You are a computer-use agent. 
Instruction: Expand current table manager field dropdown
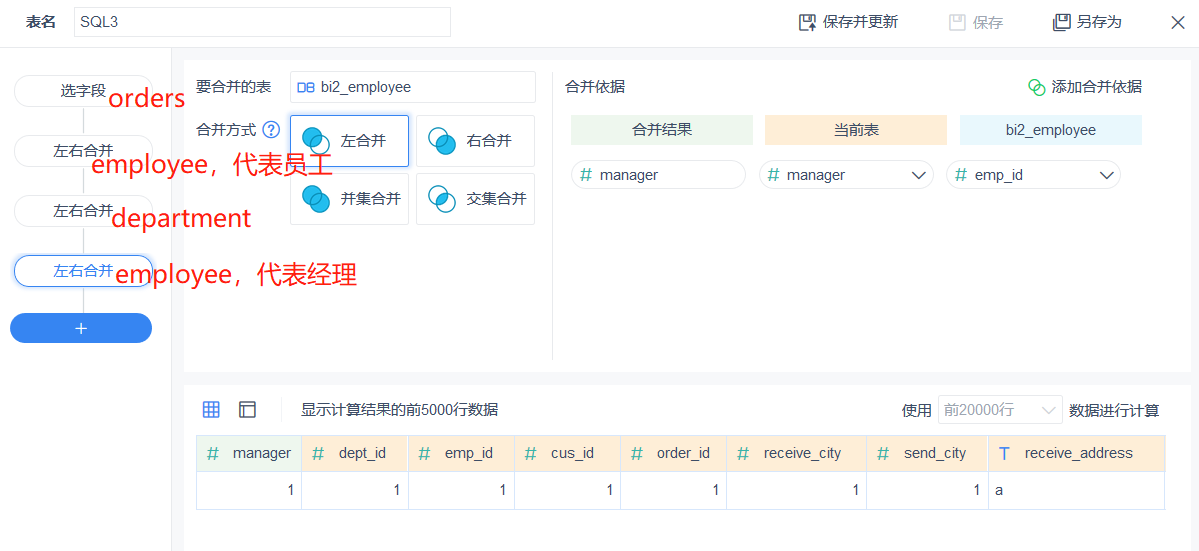coord(919,175)
